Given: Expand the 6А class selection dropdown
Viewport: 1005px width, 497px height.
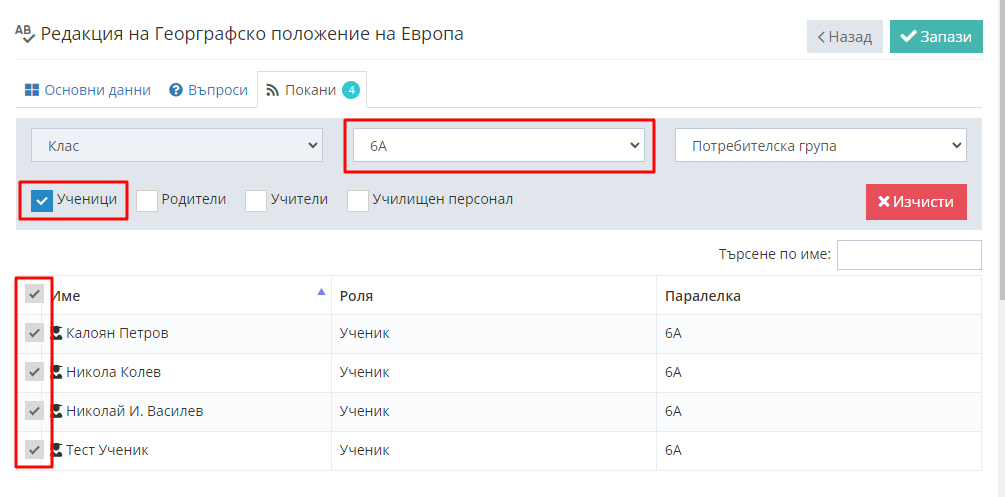Looking at the screenshot, I should 499,146.
